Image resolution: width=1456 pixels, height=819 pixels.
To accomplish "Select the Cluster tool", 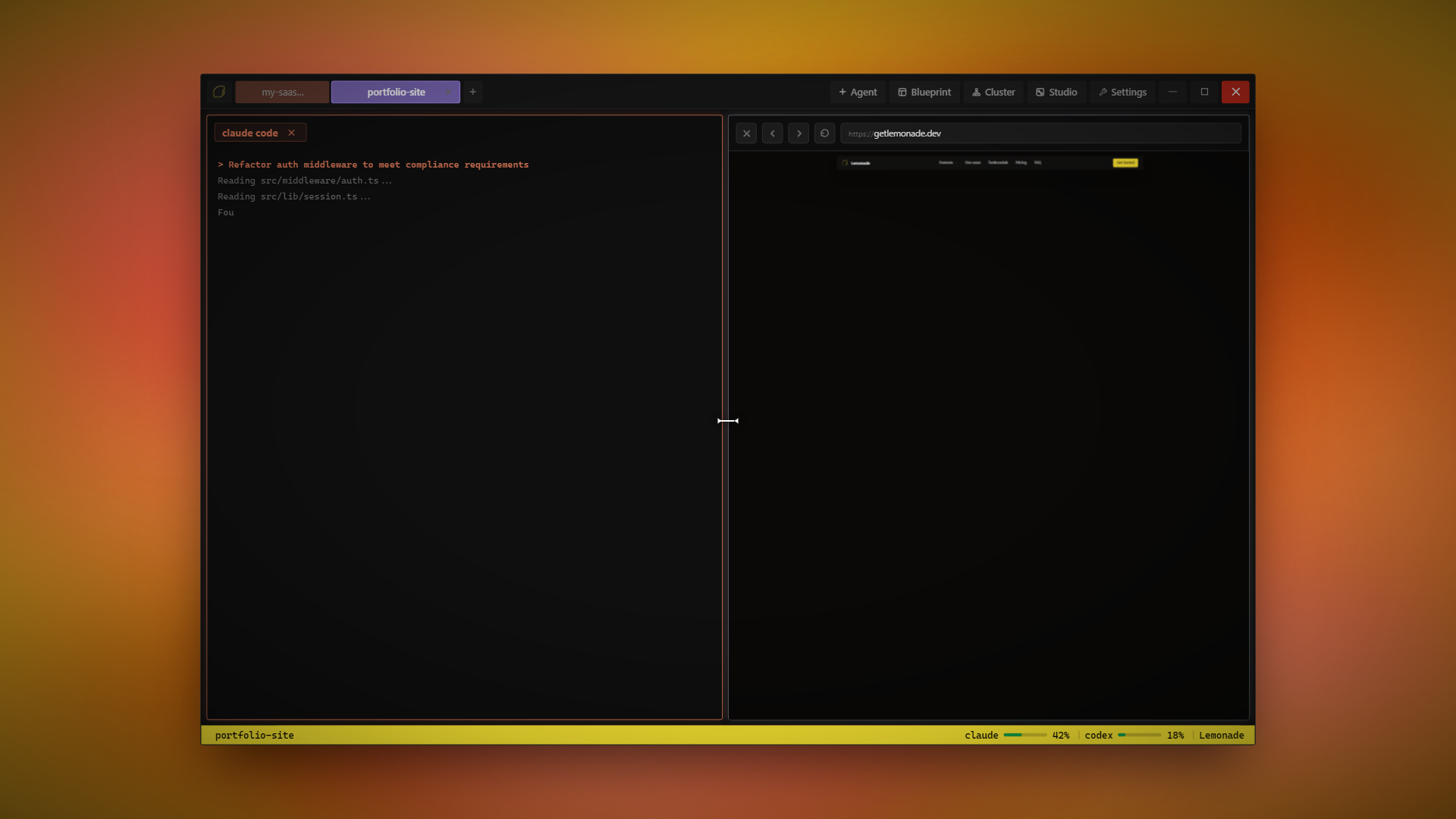I will [993, 92].
